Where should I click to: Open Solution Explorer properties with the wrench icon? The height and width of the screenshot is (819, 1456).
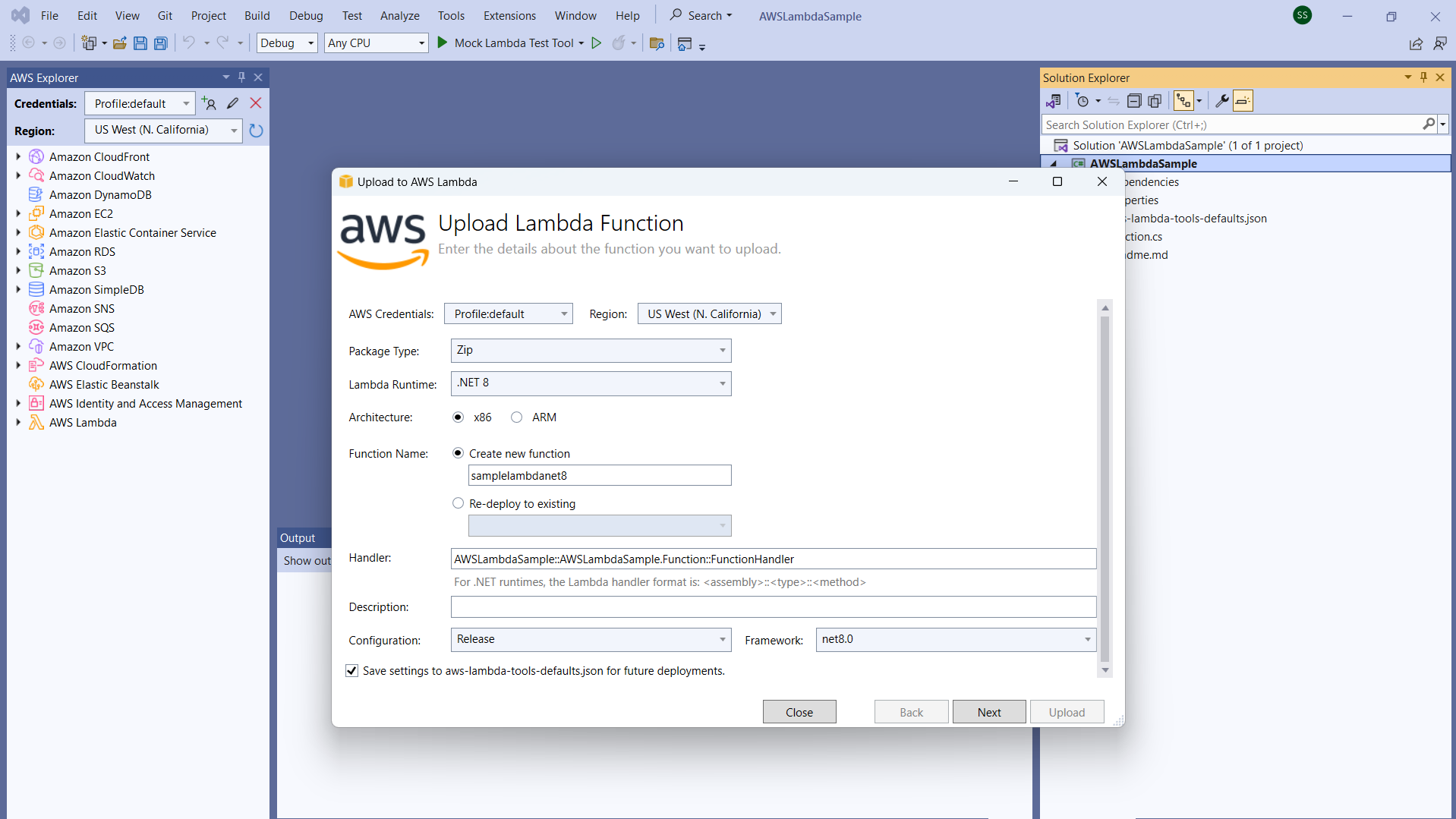(x=1222, y=100)
